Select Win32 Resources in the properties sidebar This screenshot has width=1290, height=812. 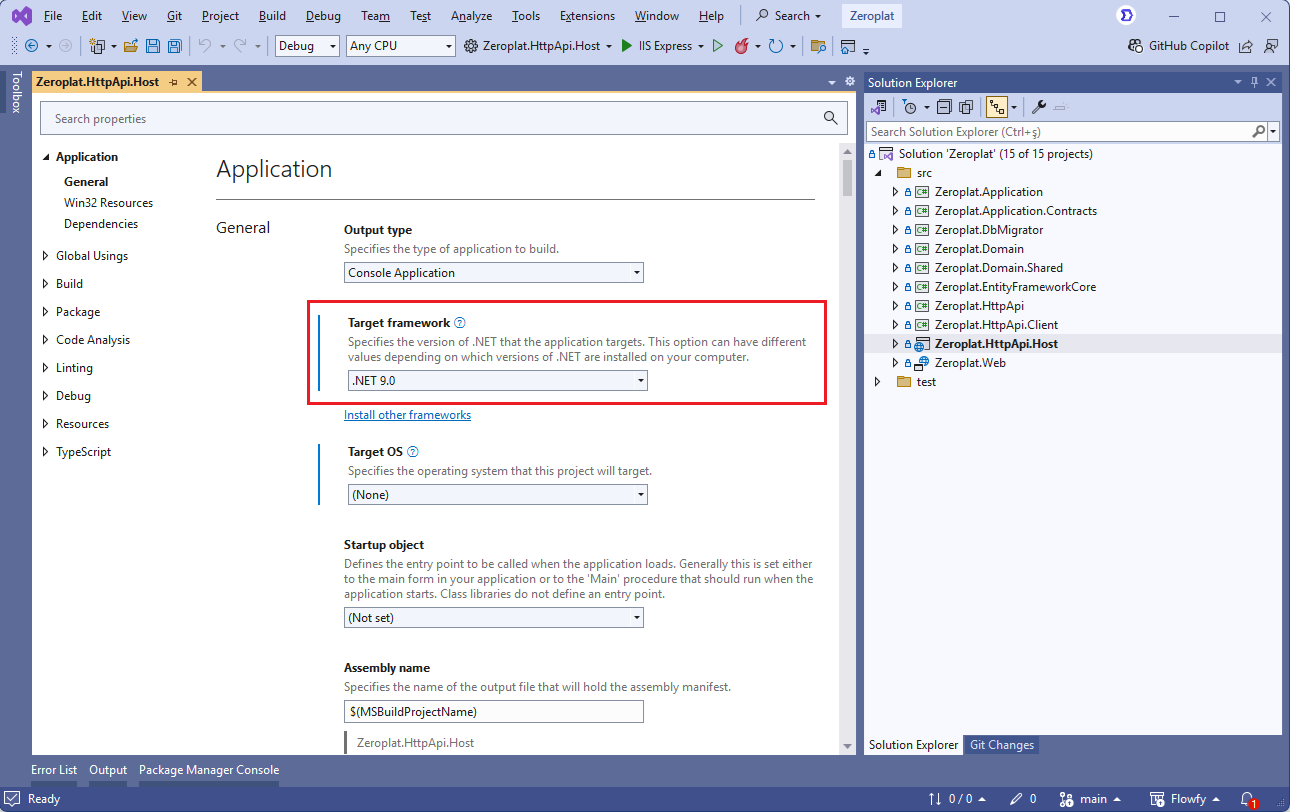coord(108,203)
